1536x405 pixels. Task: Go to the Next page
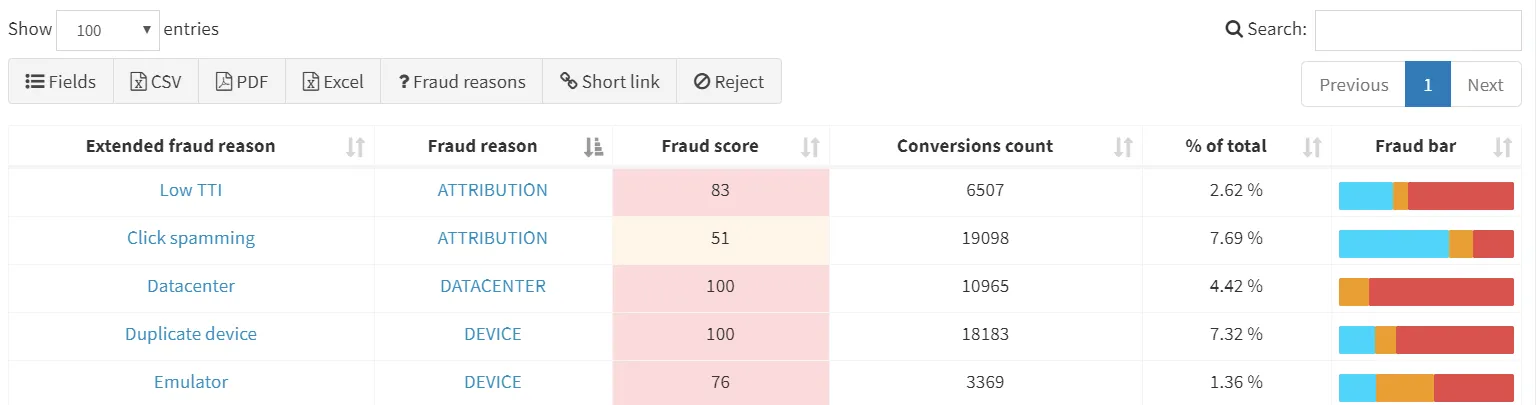pyautogui.click(x=1485, y=85)
